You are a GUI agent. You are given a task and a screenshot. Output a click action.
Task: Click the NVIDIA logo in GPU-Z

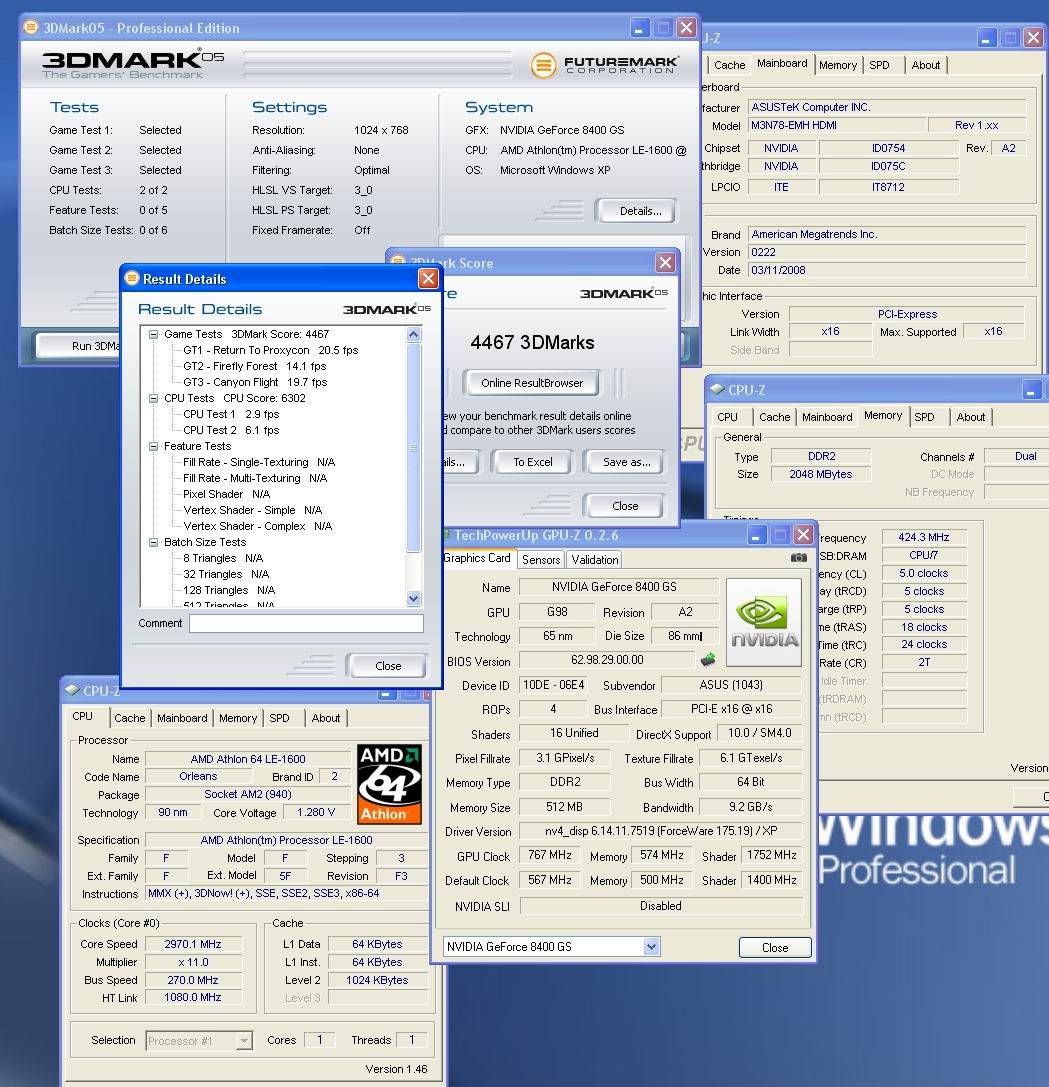[x=763, y=622]
